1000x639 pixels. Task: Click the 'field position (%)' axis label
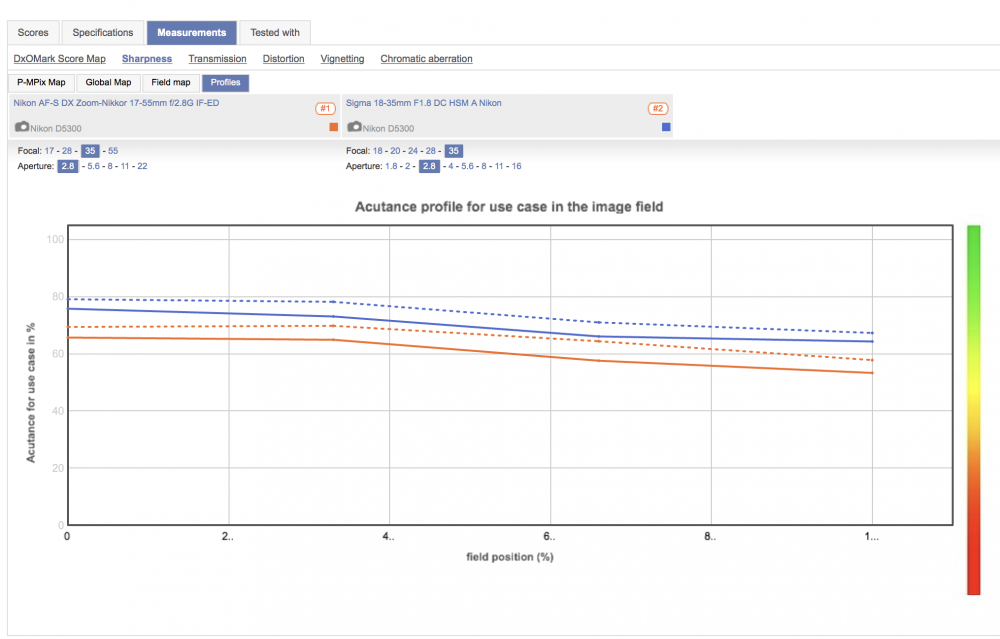[510, 557]
